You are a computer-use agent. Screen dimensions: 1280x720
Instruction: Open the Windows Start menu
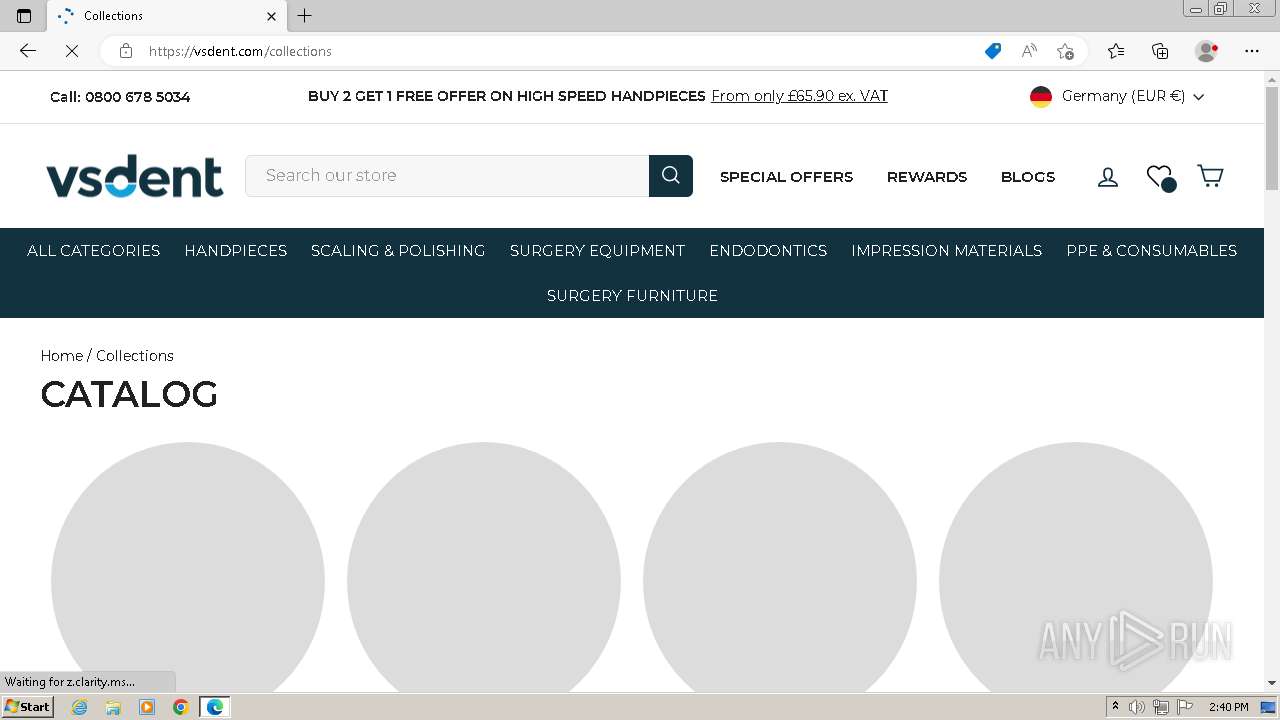point(27,707)
